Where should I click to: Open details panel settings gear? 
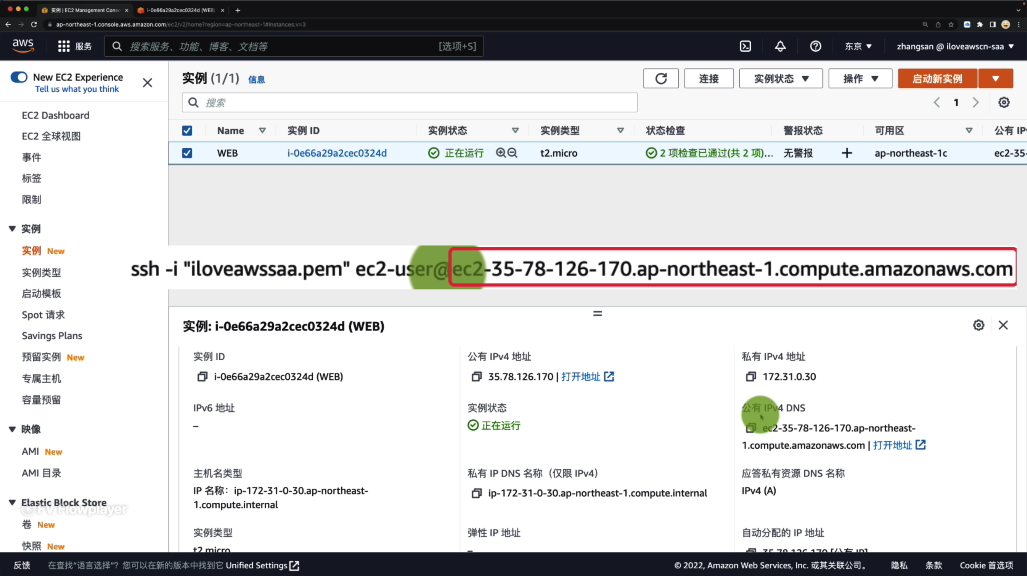point(979,325)
